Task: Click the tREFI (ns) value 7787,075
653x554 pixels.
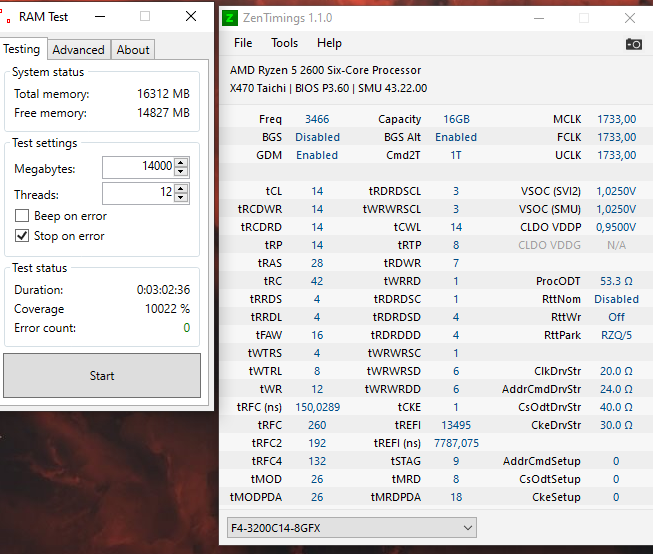Action: pos(456,443)
